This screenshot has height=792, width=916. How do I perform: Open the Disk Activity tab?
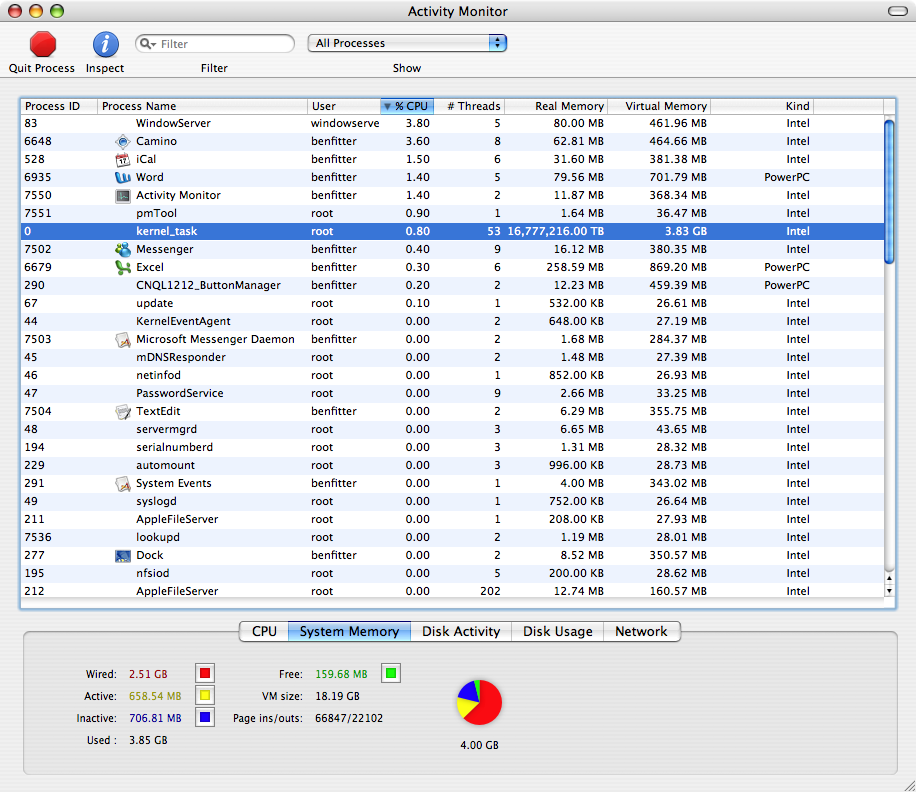(x=461, y=631)
